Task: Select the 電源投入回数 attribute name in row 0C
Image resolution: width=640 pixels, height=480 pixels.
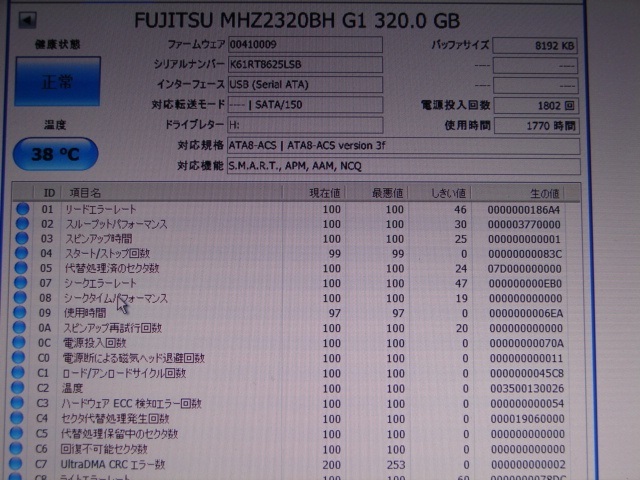Action: [94, 343]
